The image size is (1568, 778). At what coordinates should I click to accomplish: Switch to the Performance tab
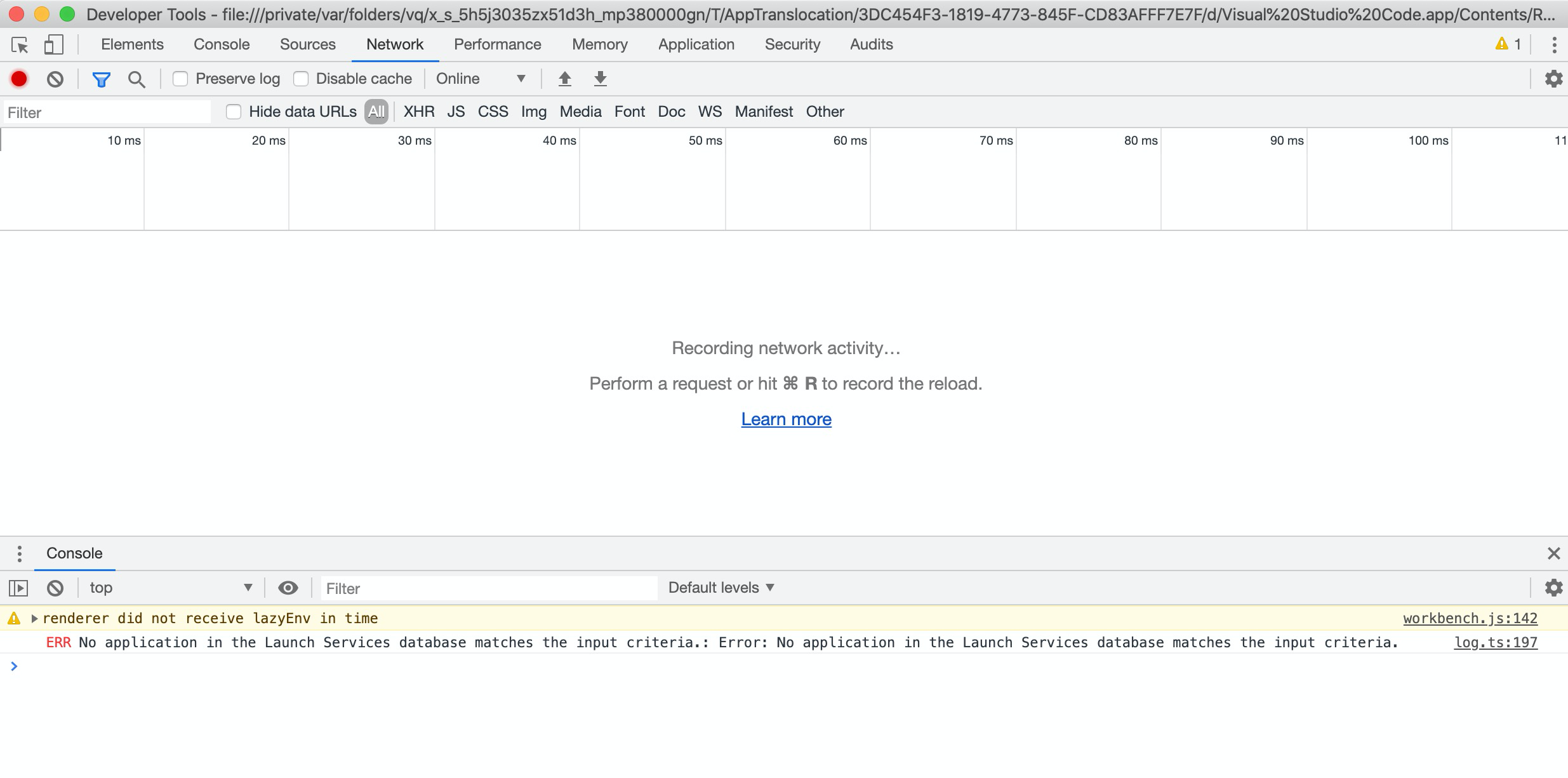[x=498, y=44]
